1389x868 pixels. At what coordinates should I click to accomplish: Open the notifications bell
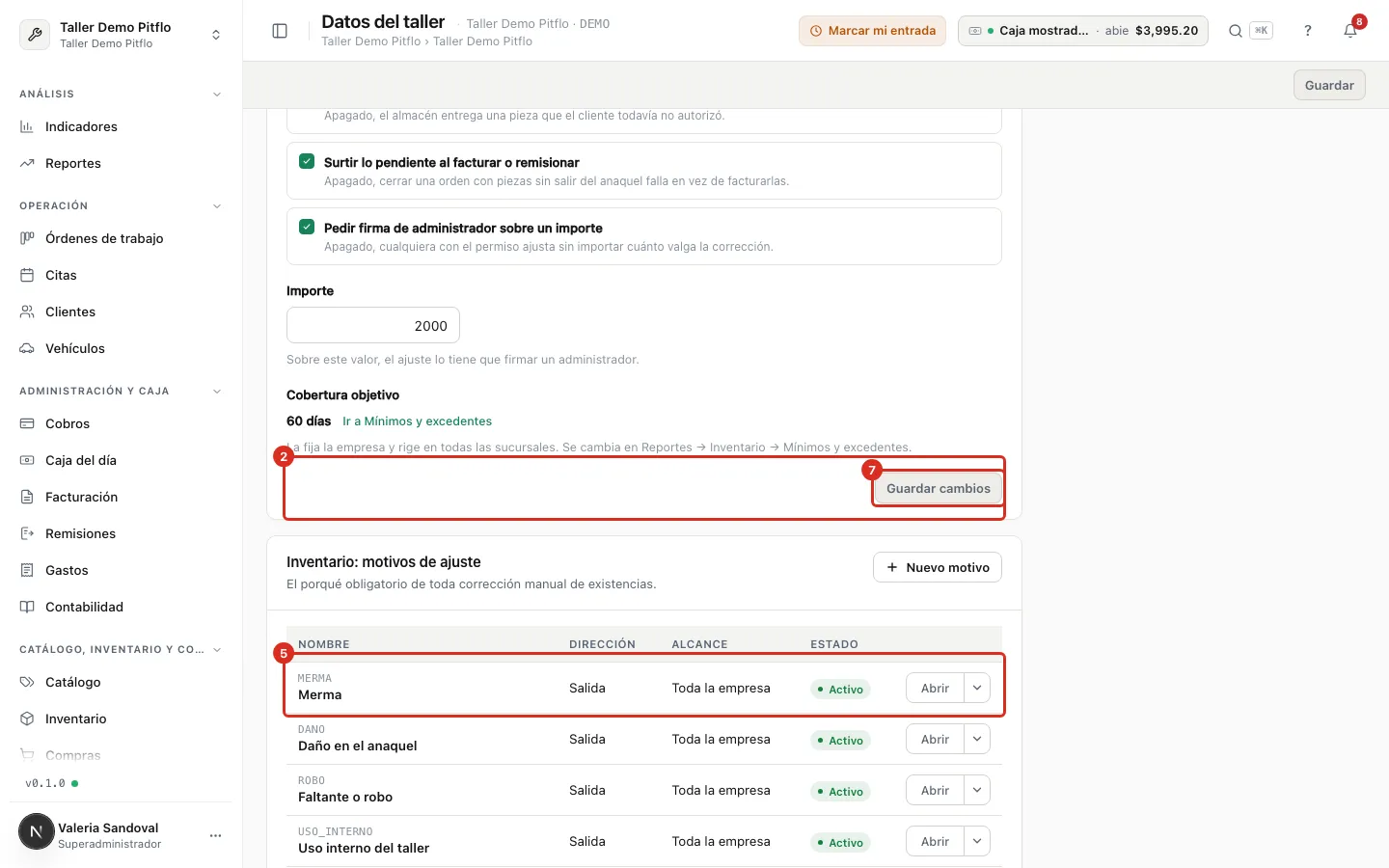point(1350,31)
